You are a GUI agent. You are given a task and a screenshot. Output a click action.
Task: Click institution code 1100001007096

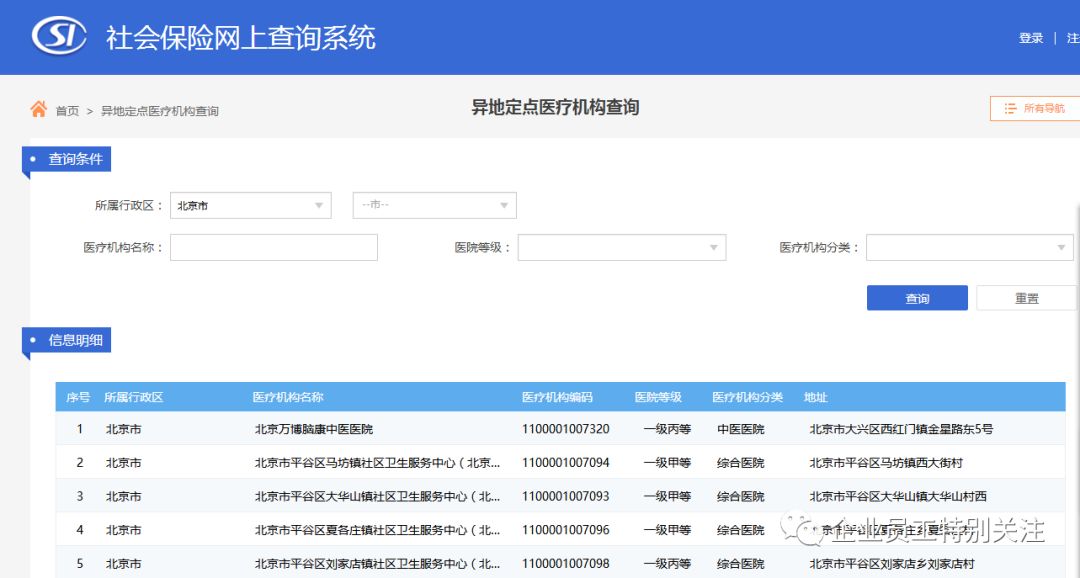tap(565, 530)
